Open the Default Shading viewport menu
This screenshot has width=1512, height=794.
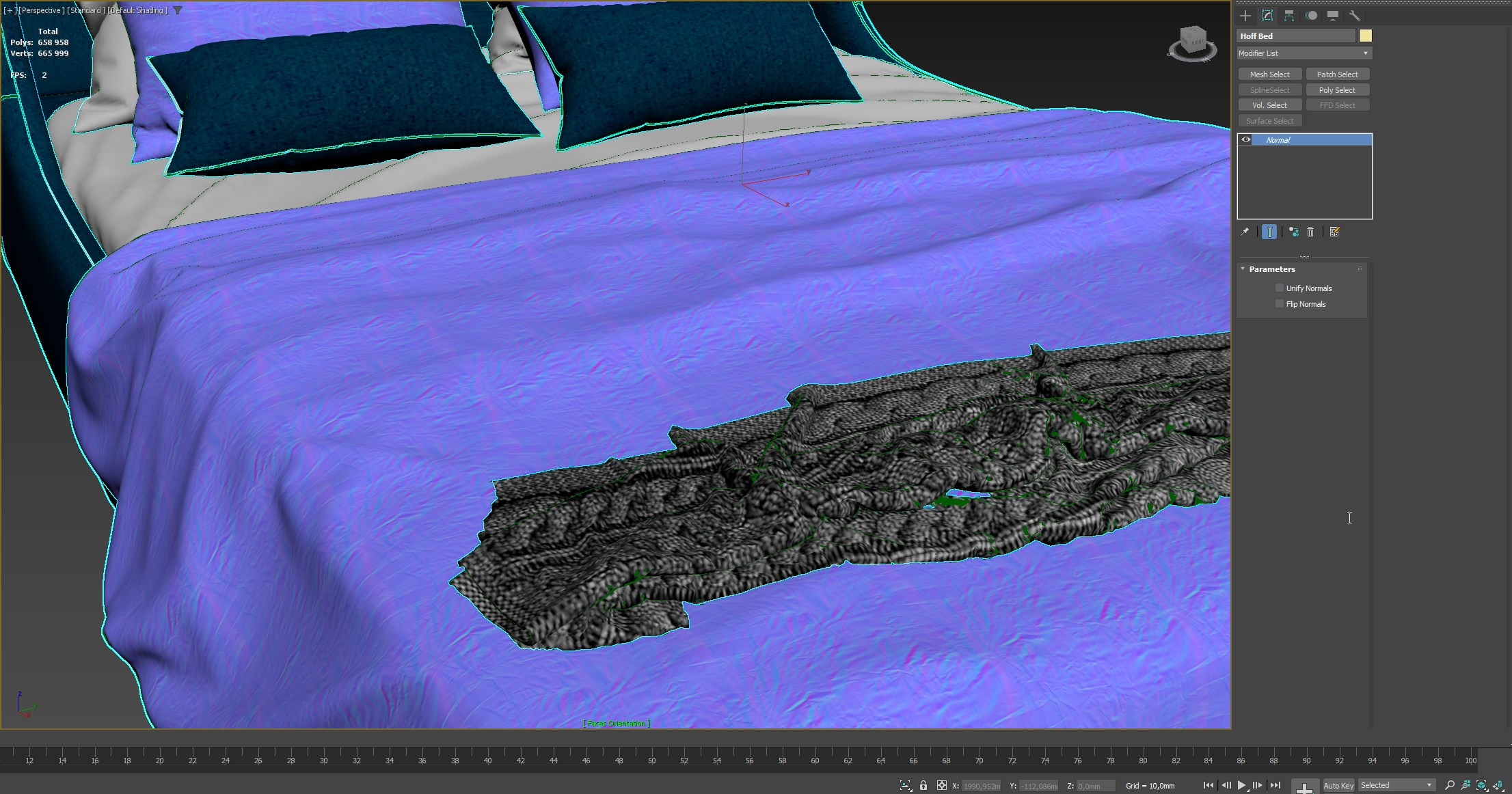(138, 10)
